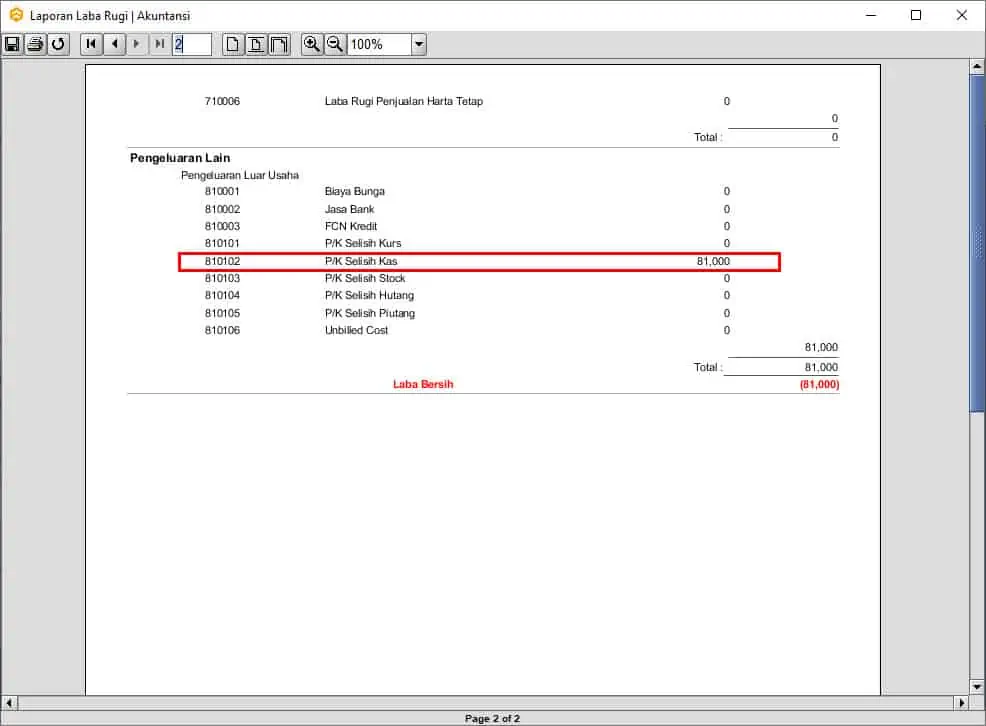Click the 'Jasa Bank' row label
This screenshot has height=726, width=986.
click(x=350, y=209)
